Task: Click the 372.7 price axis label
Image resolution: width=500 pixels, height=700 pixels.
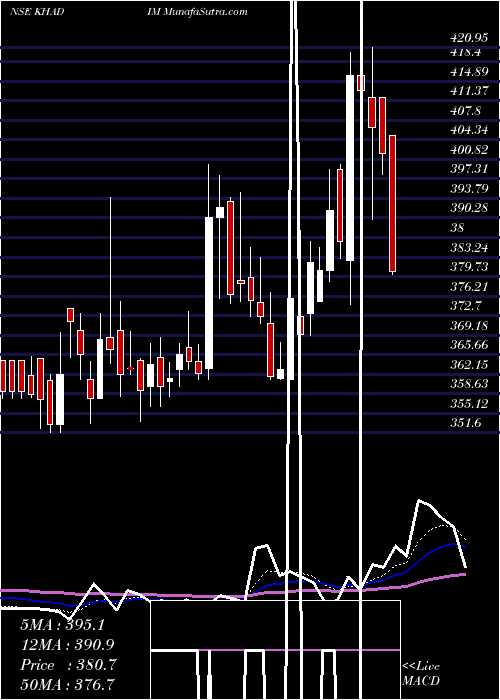Action: [x=466, y=306]
